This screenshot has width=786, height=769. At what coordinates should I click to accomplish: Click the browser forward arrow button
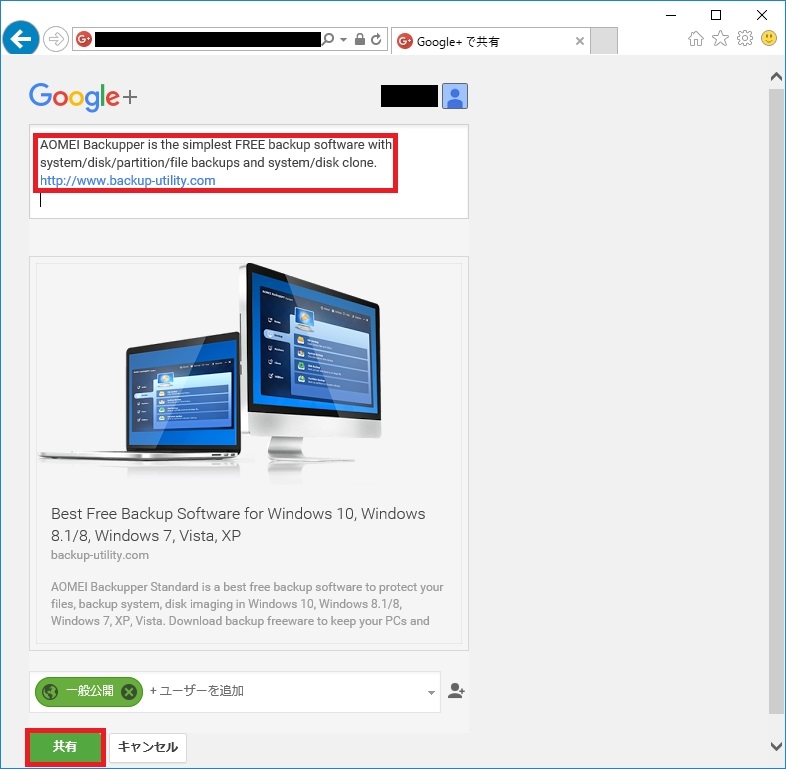(x=56, y=39)
